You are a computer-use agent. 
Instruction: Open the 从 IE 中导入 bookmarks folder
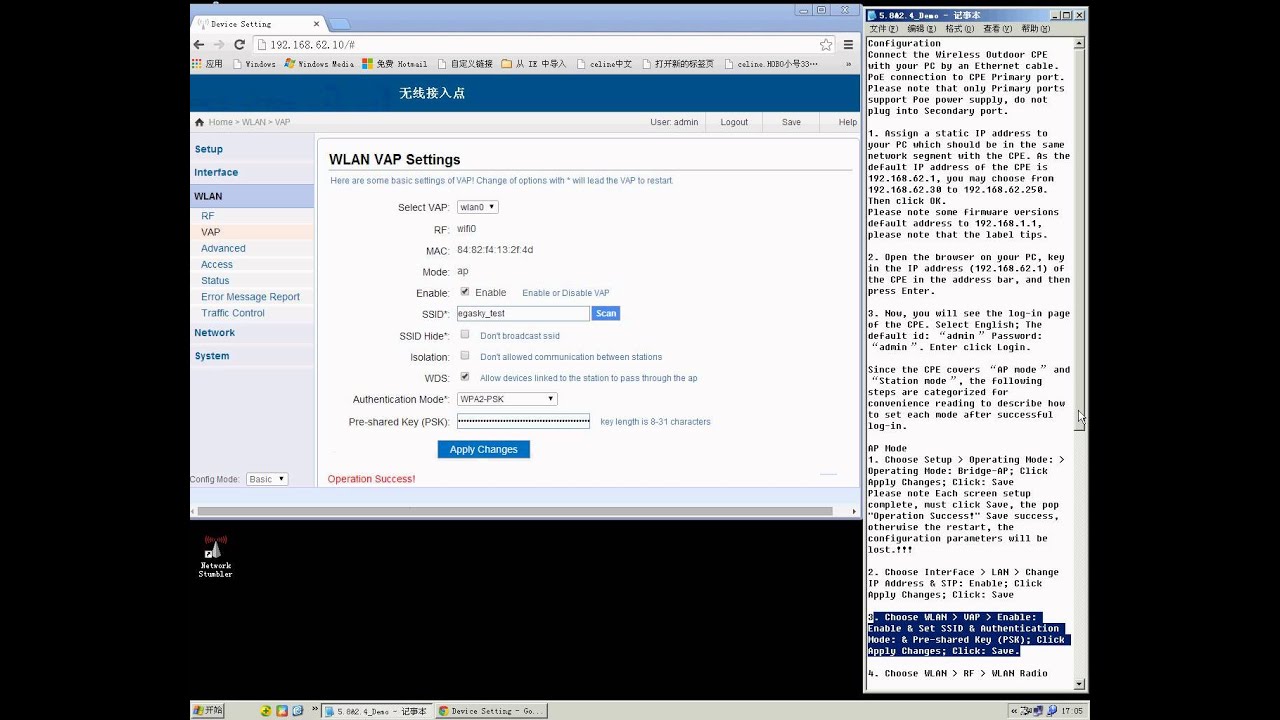533,64
